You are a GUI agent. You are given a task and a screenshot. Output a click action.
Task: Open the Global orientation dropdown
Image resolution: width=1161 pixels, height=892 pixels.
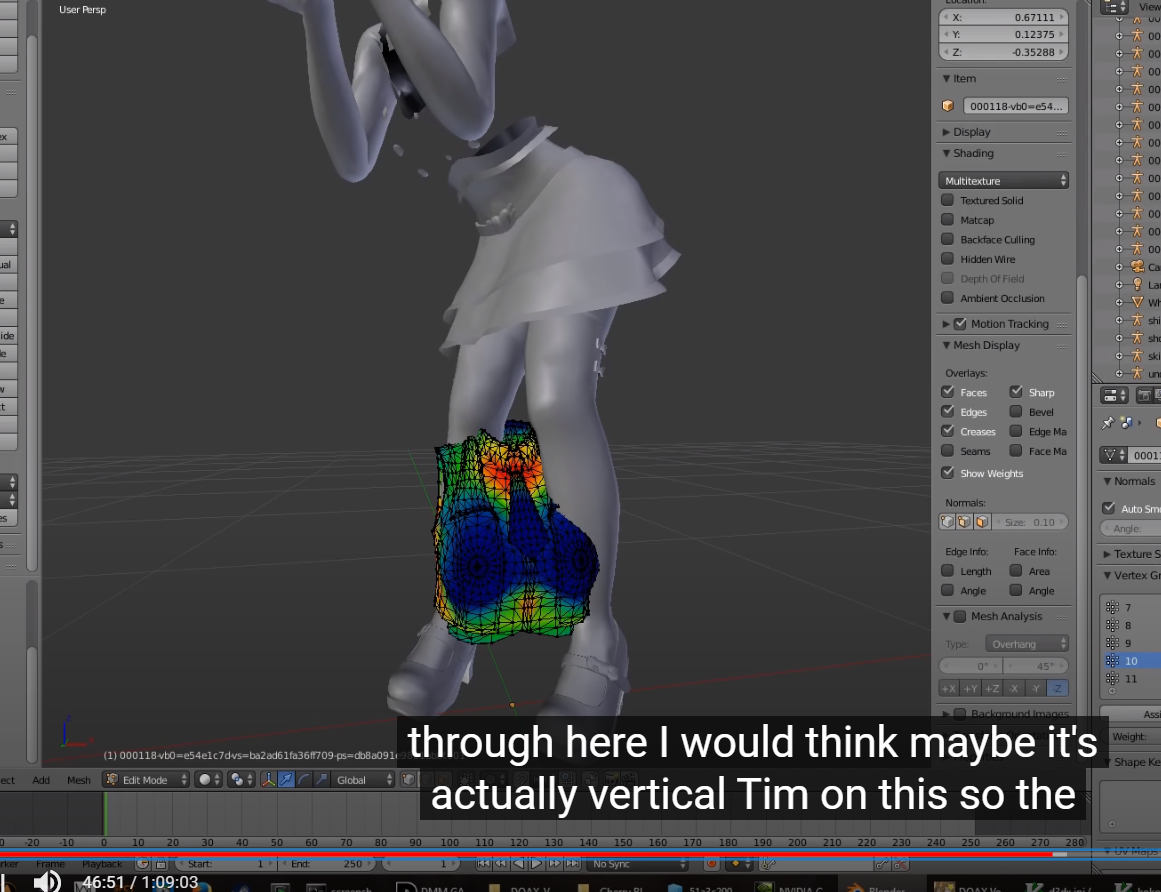point(363,779)
